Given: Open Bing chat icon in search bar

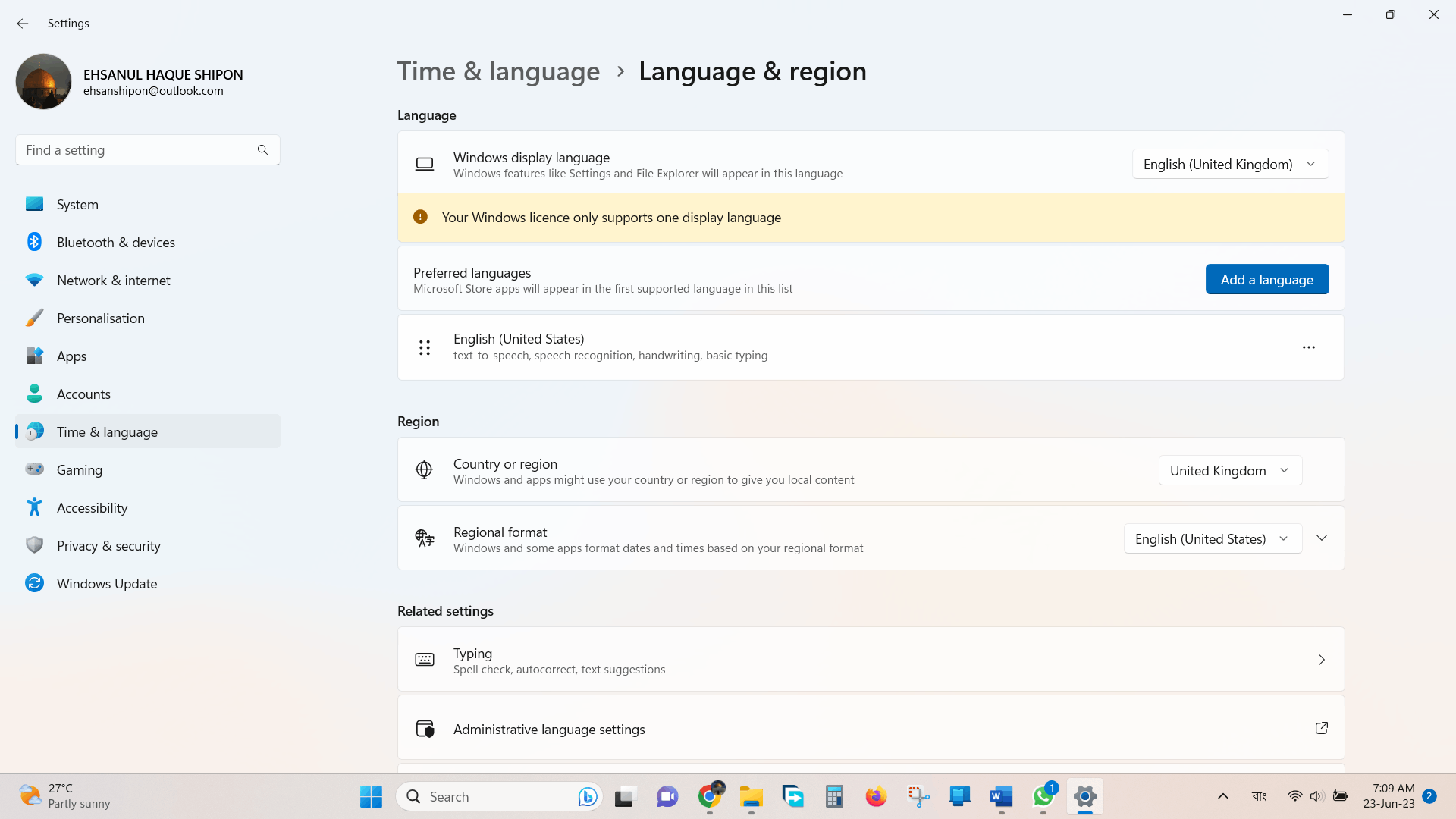Looking at the screenshot, I should pos(587,797).
